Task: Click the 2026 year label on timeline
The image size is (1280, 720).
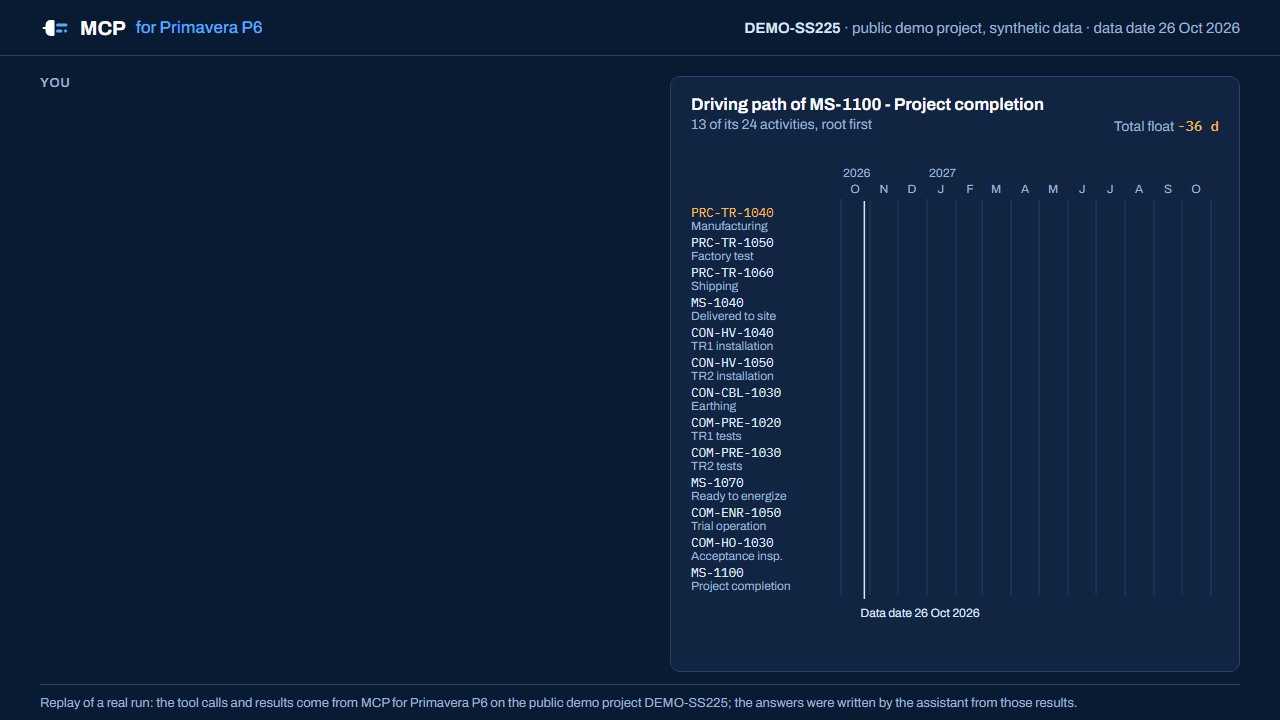Action: (x=857, y=173)
